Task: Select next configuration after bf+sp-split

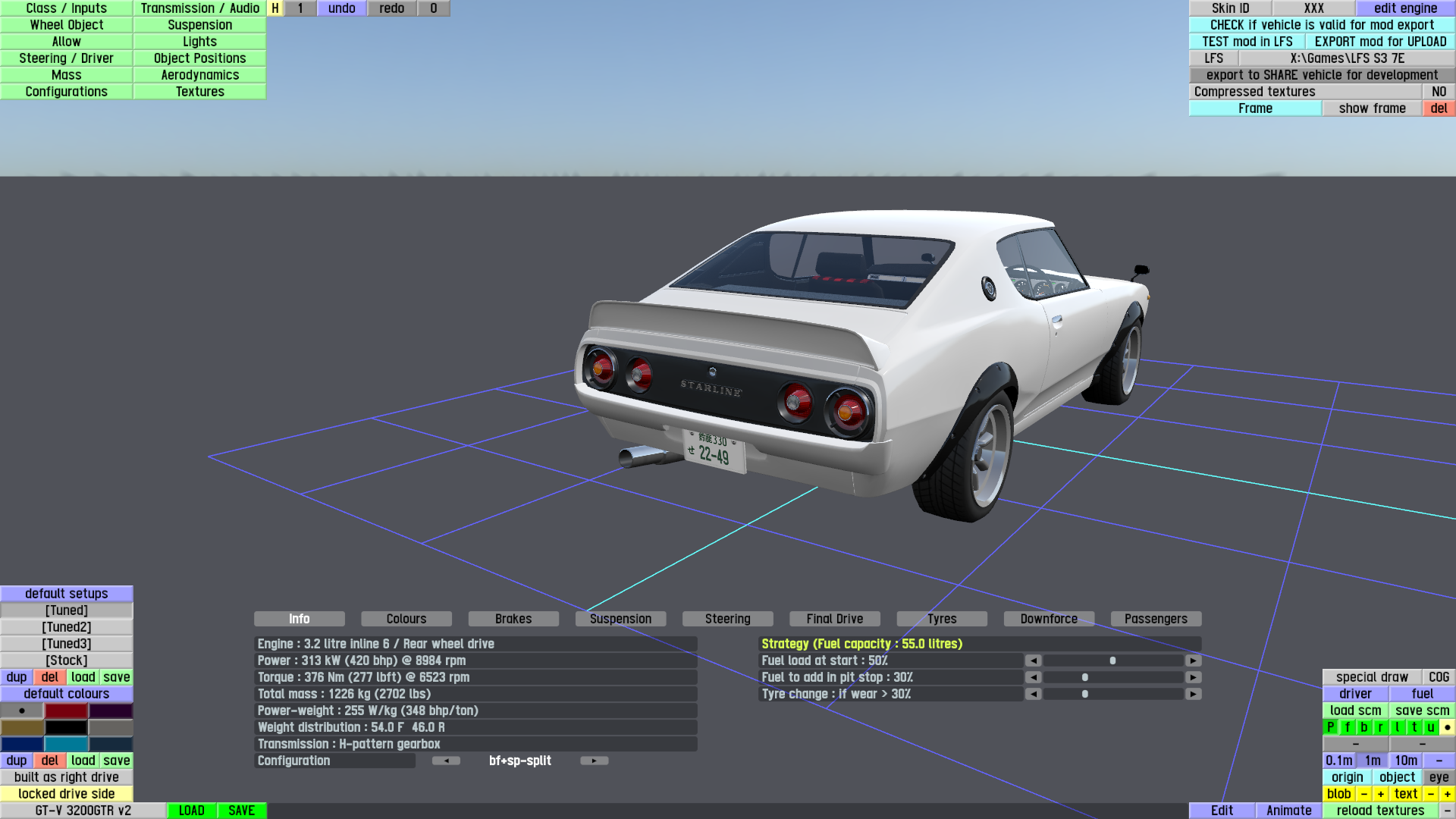Action: point(594,761)
